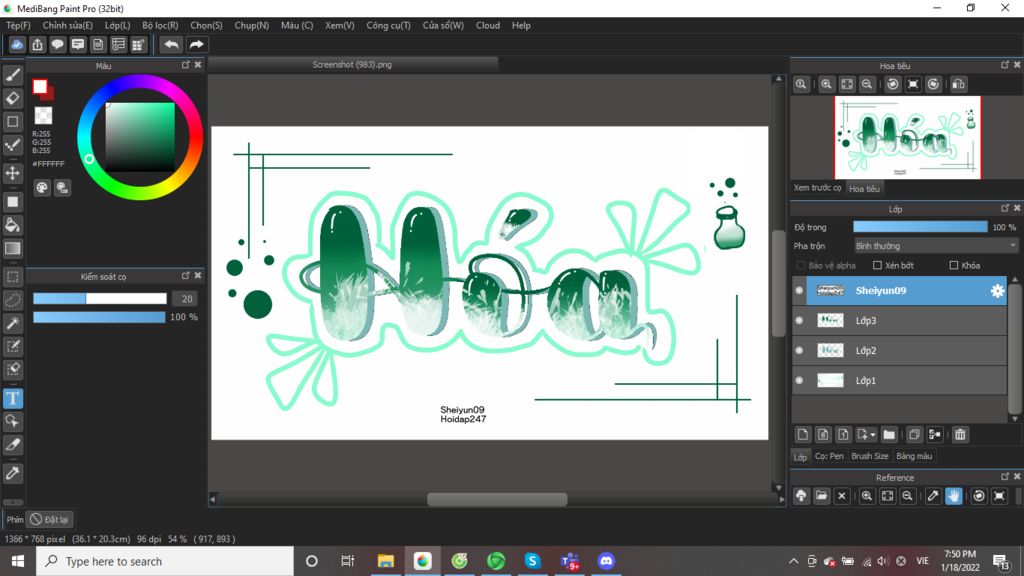Duplicate the layer using the copy icon

[914, 434]
